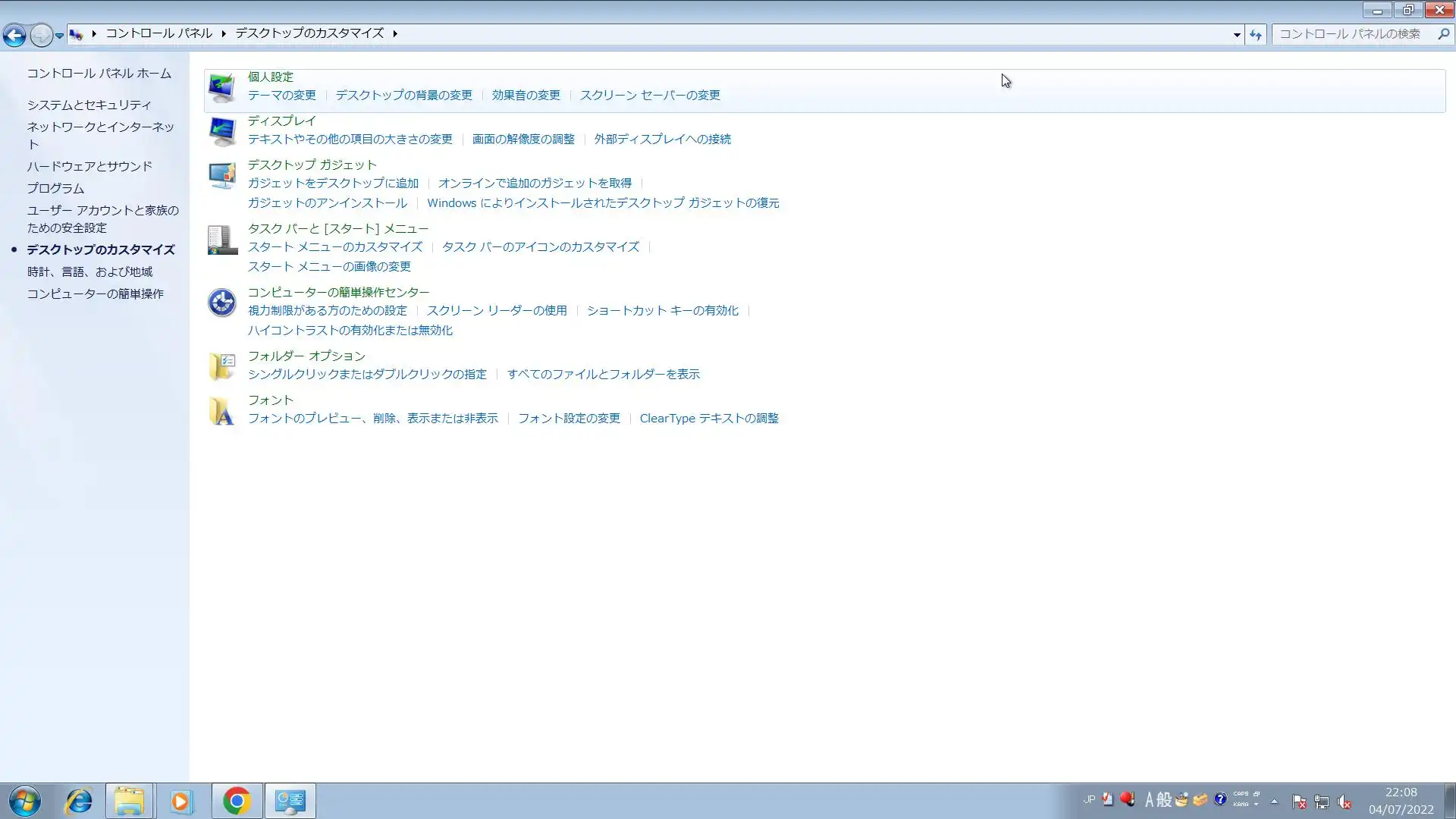The height and width of the screenshot is (819, 1456).
Task: Click the Taskbar and Start Menu icon
Action: click(222, 240)
